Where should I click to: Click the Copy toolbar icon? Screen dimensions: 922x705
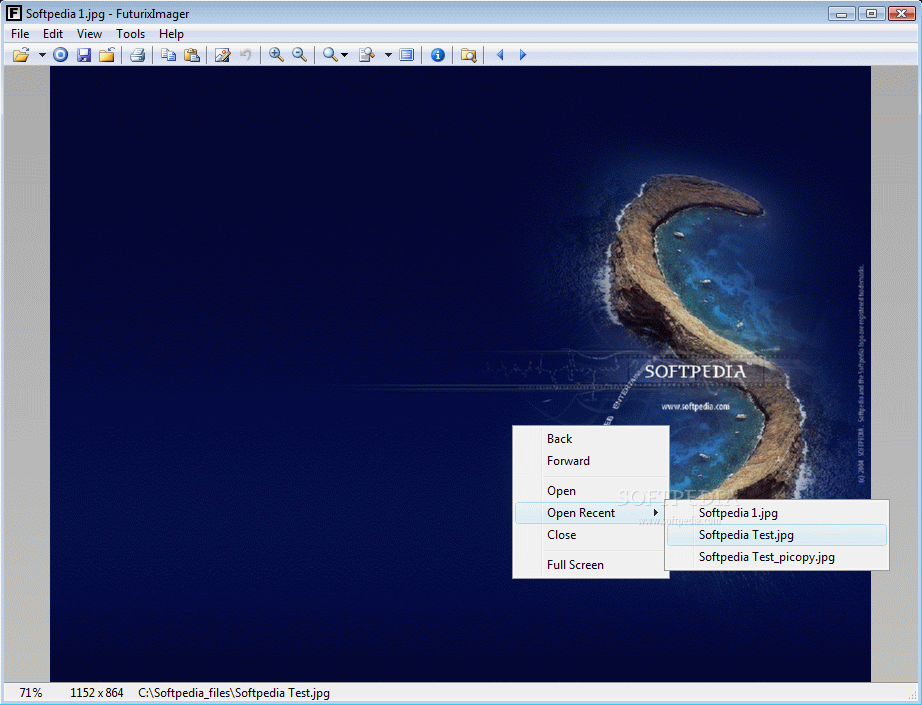169,55
